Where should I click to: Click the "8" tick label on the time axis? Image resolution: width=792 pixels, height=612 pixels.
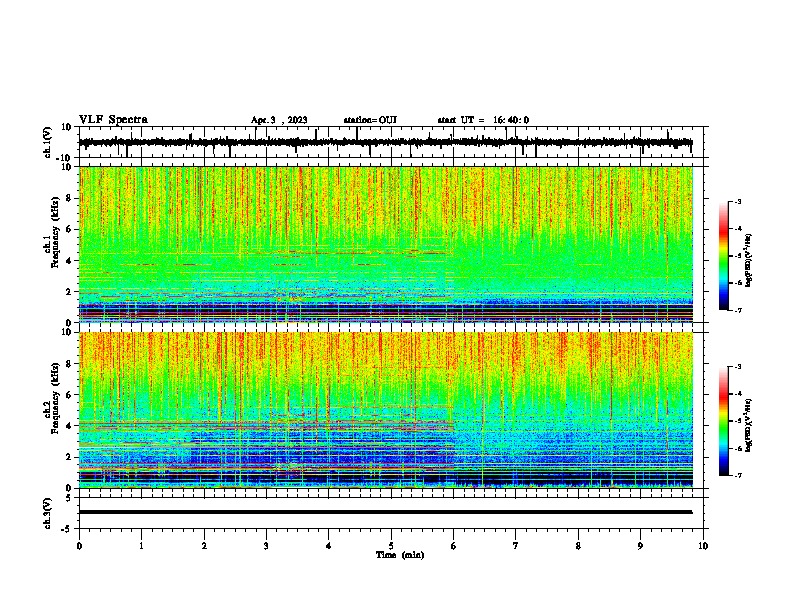click(x=578, y=546)
